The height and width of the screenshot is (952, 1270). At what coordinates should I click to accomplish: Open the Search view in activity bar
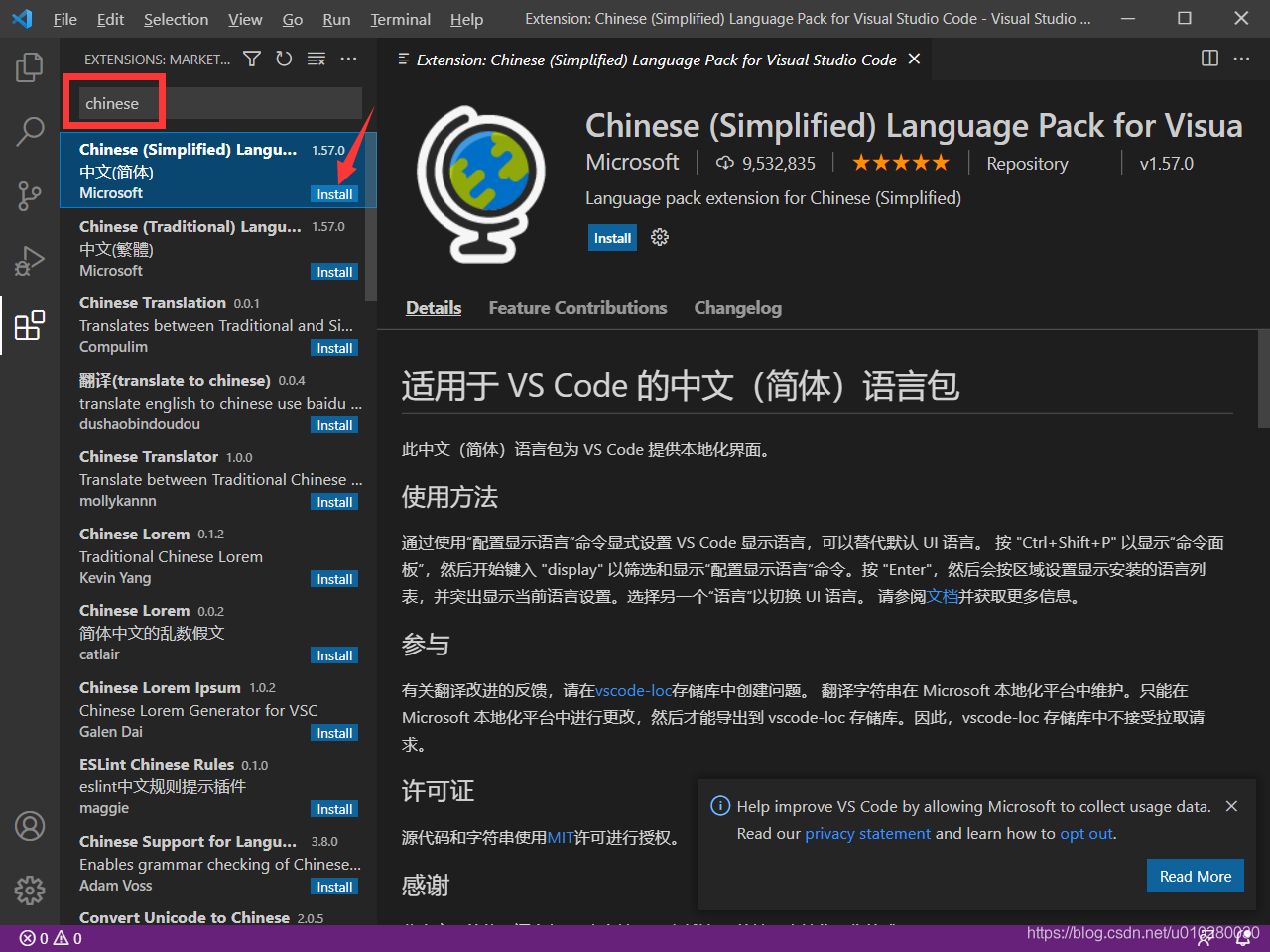[30, 131]
